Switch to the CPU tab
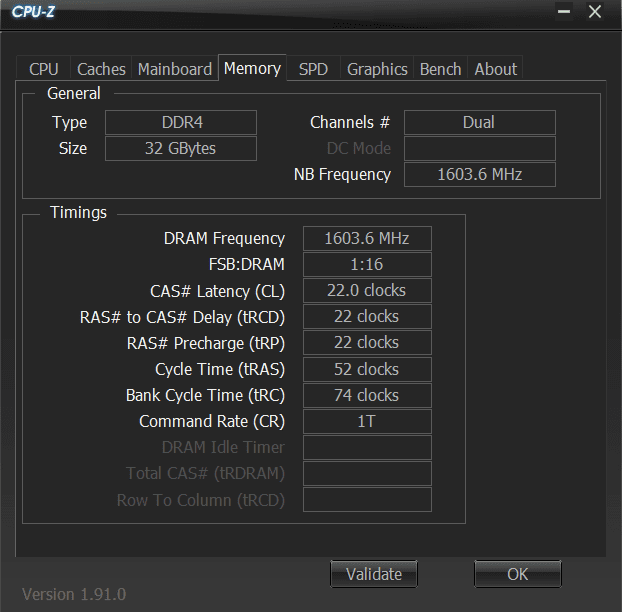622x612 pixels. click(x=44, y=69)
